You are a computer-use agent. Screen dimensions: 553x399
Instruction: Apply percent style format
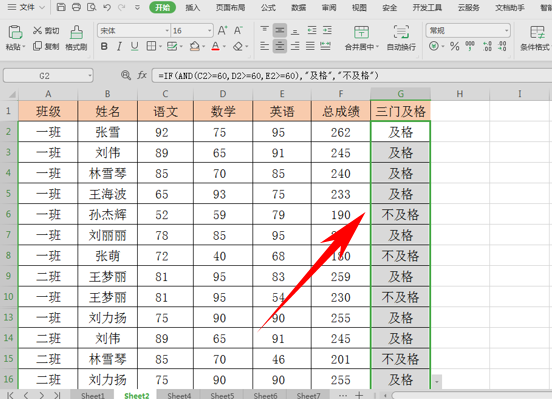point(455,46)
